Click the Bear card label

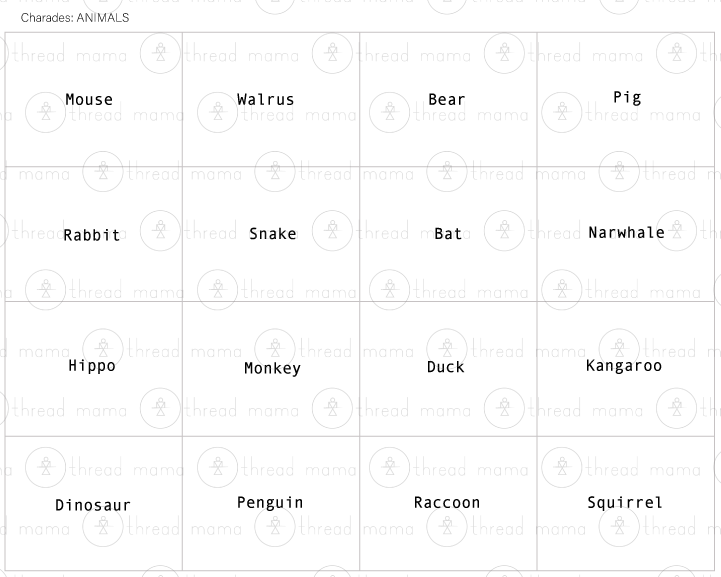(x=446, y=100)
